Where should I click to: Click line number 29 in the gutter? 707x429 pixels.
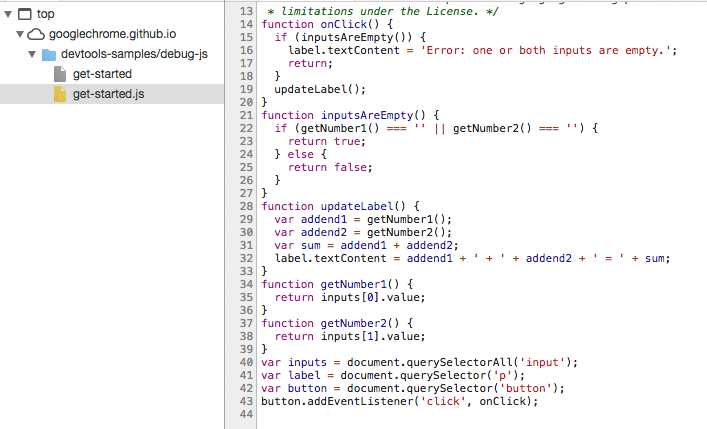pyautogui.click(x=246, y=218)
